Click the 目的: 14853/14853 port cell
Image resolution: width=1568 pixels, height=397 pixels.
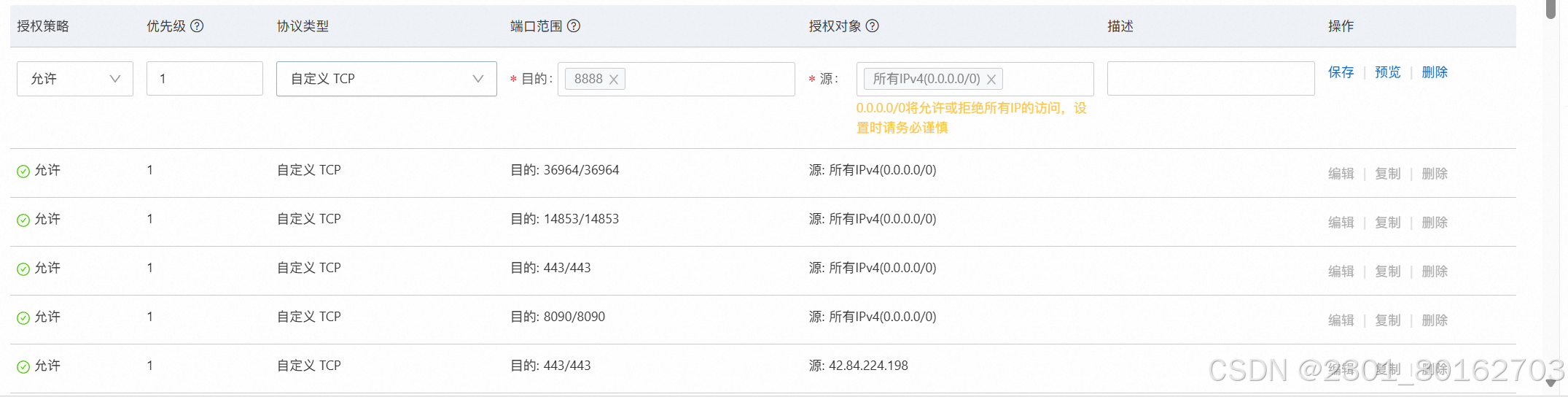click(x=564, y=219)
